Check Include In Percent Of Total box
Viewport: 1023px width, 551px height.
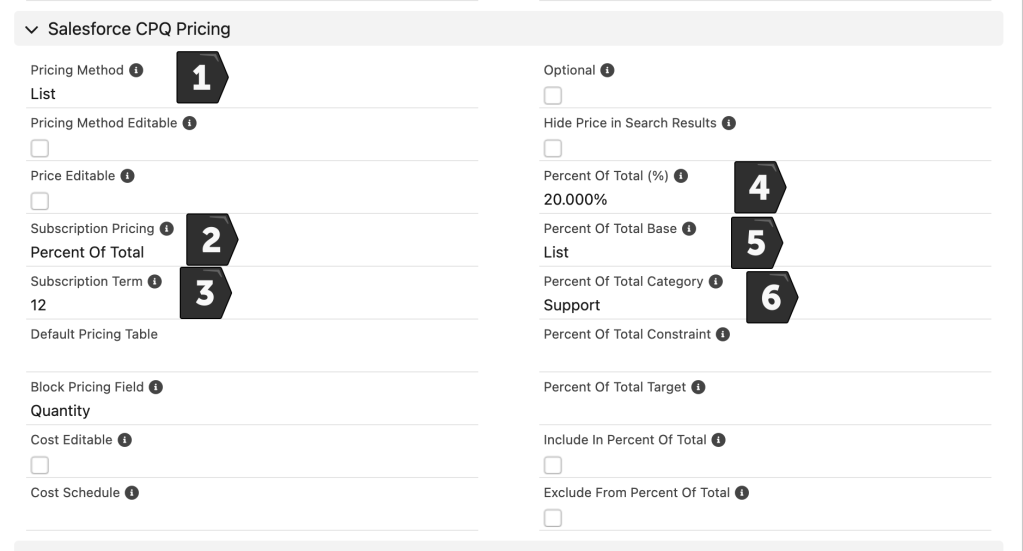[553, 465]
